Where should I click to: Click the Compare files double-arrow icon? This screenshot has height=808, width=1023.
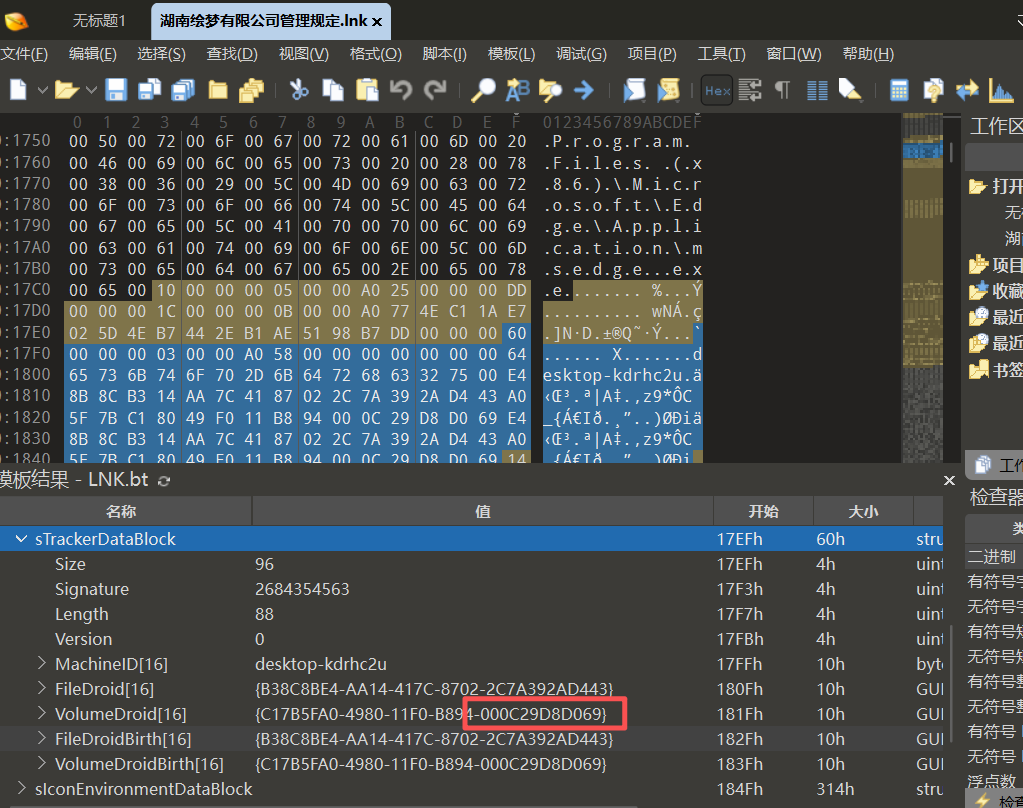[967, 90]
